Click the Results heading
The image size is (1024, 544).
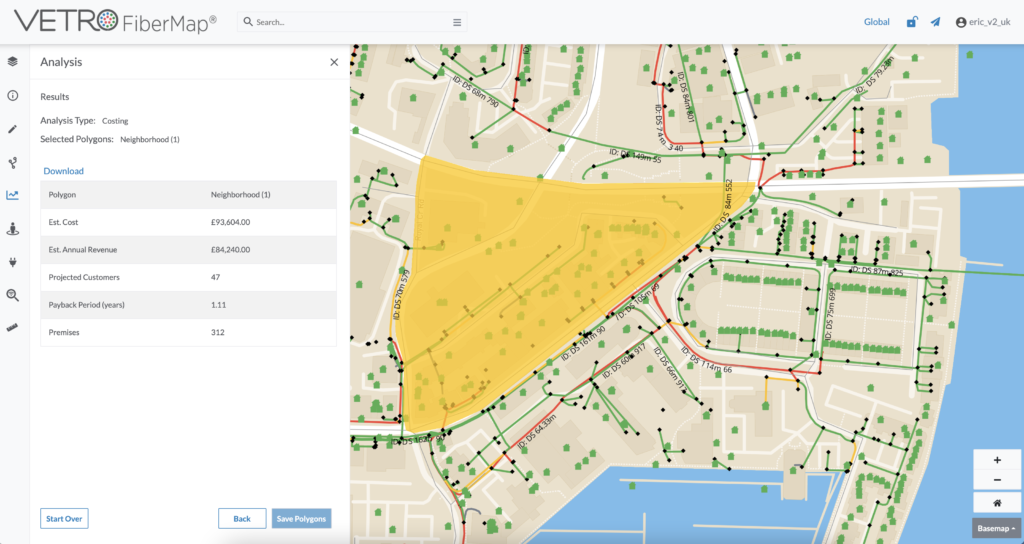[55, 97]
